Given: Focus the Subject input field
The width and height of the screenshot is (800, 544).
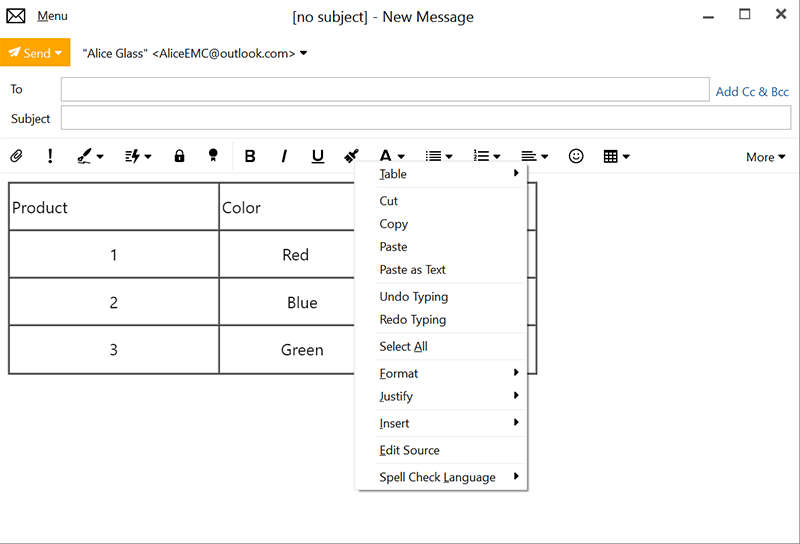Looking at the screenshot, I should tap(426, 118).
